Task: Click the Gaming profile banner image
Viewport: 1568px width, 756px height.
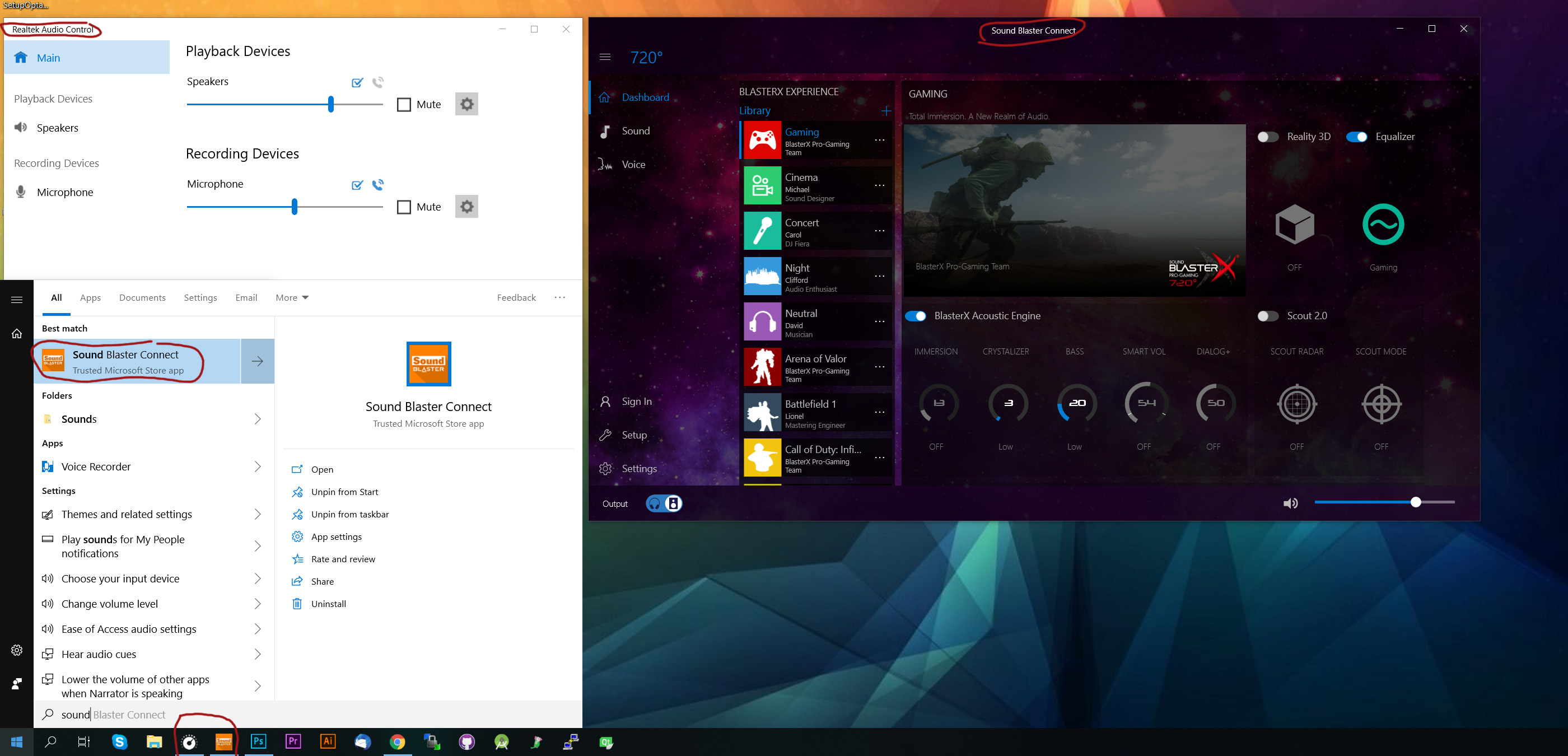Action: coord(1074,211)
